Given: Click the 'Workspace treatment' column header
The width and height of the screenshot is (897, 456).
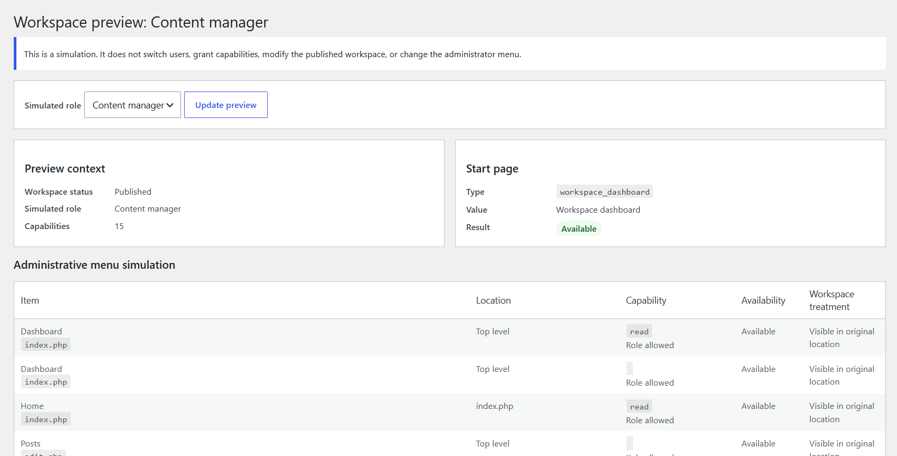Looking at the screenshot, I should click(x=831, y=300).
